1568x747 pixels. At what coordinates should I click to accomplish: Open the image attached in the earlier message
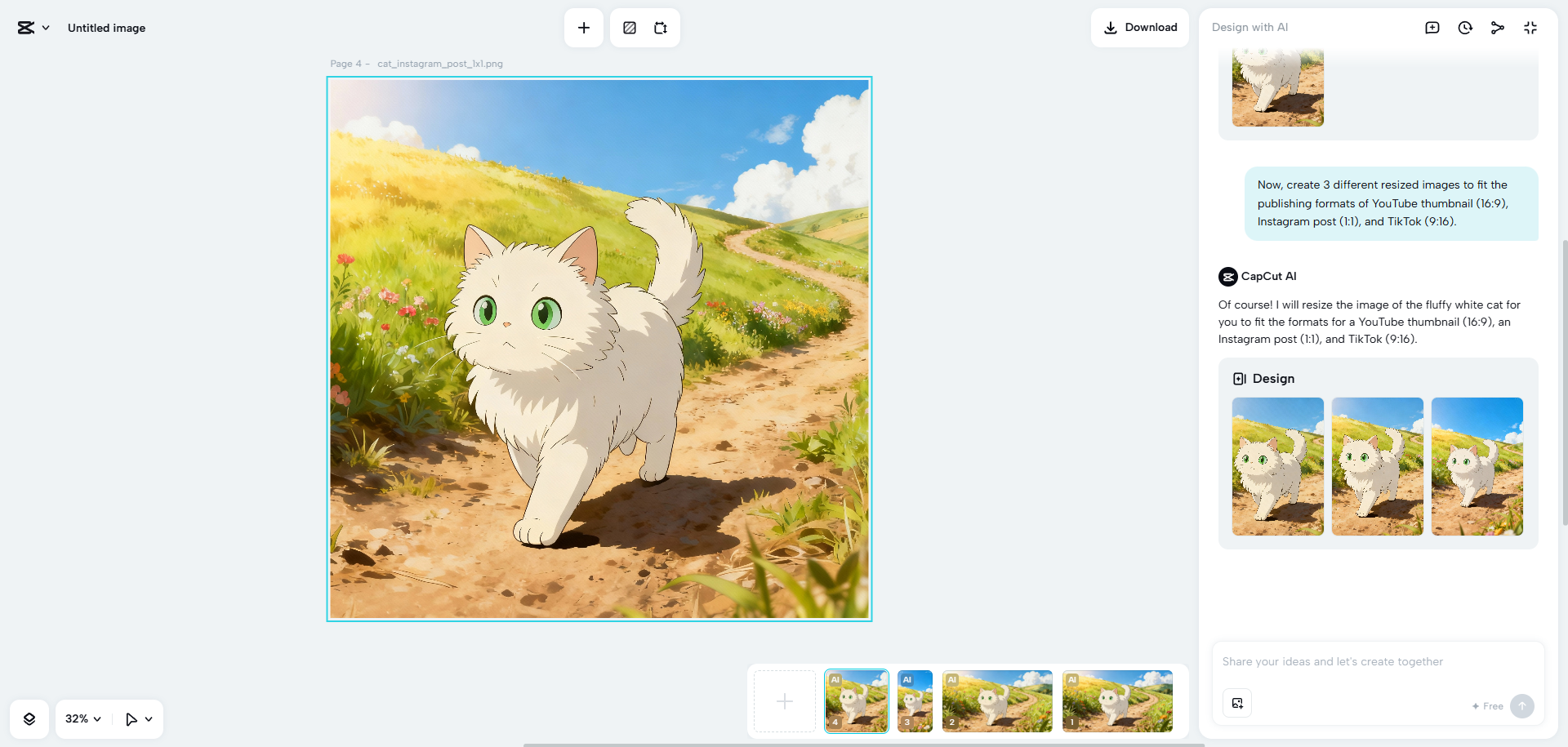click(1278, 87)
